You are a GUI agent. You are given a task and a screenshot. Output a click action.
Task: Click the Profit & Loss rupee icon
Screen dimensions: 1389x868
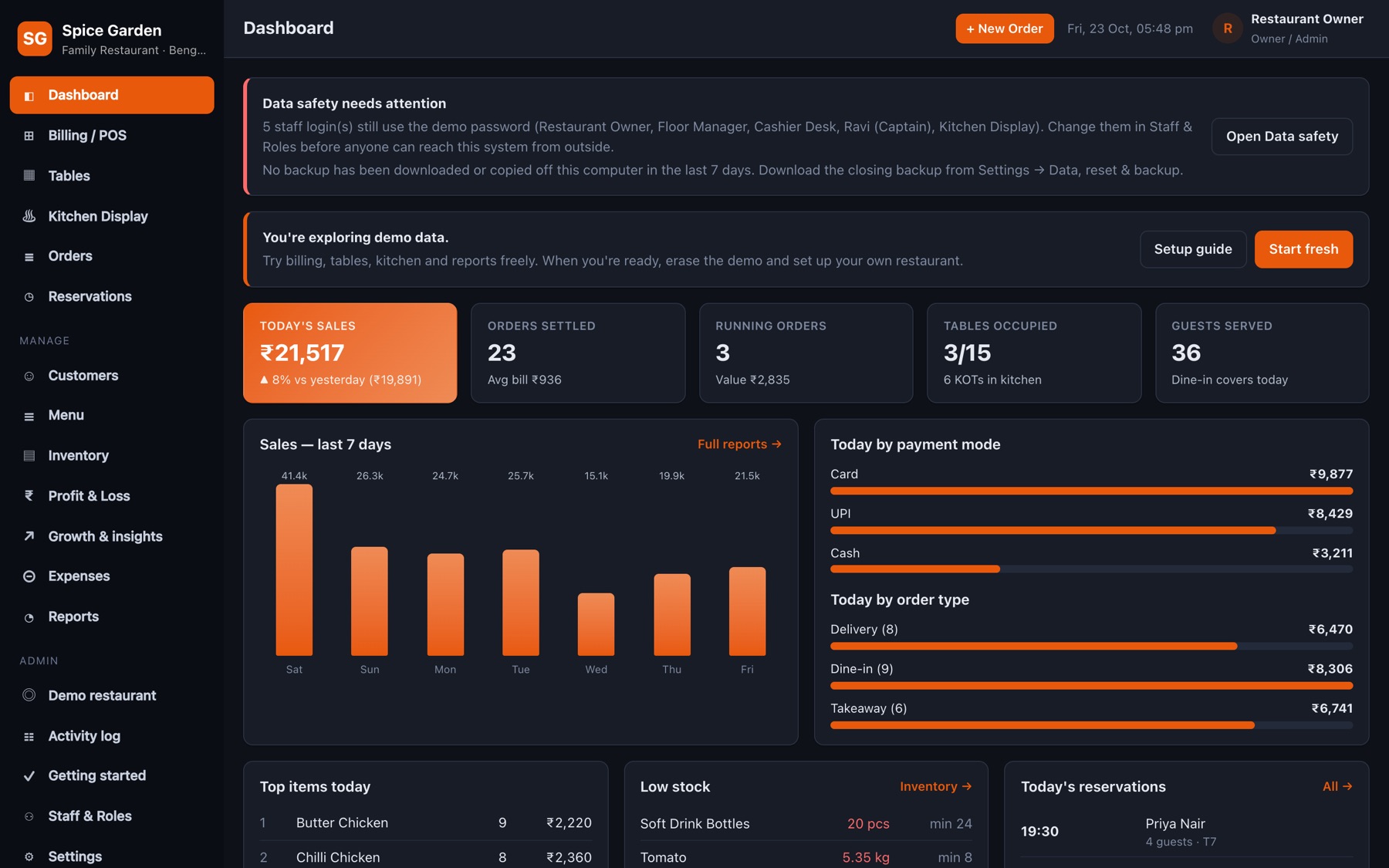click(29, 496)
